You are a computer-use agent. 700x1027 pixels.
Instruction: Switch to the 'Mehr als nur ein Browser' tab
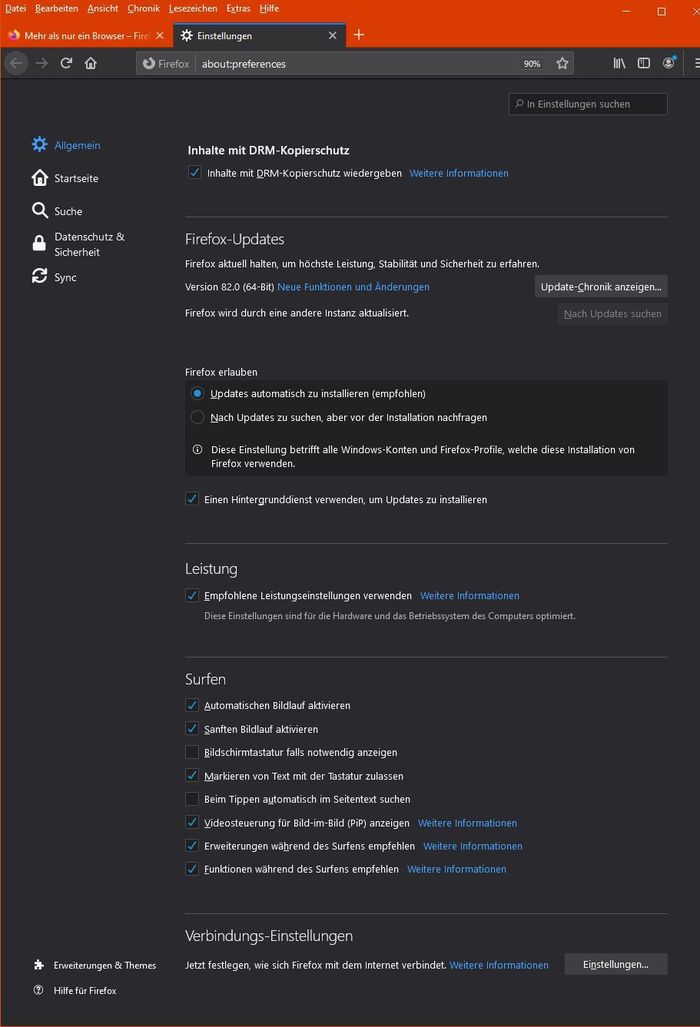[x=80, y=33]
